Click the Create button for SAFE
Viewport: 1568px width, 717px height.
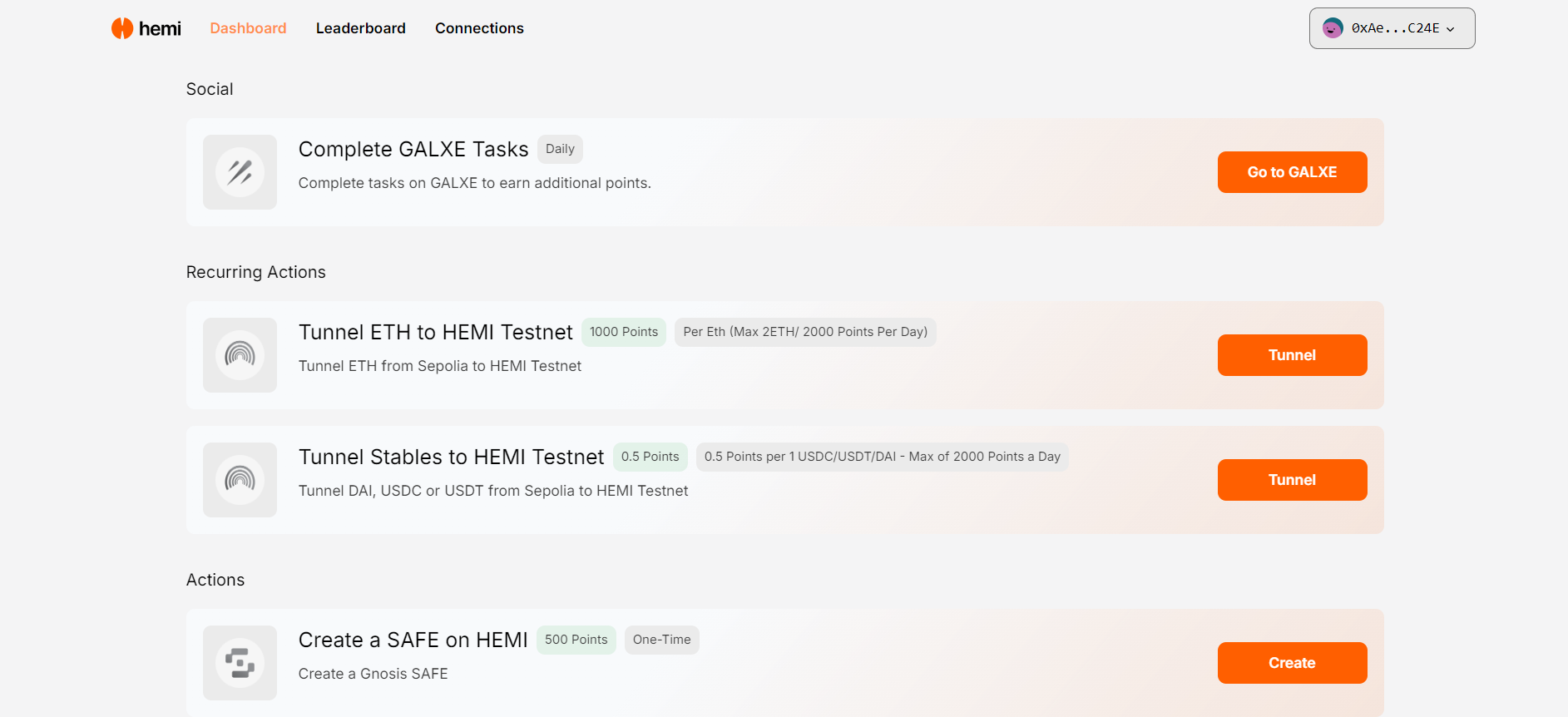1292,663
